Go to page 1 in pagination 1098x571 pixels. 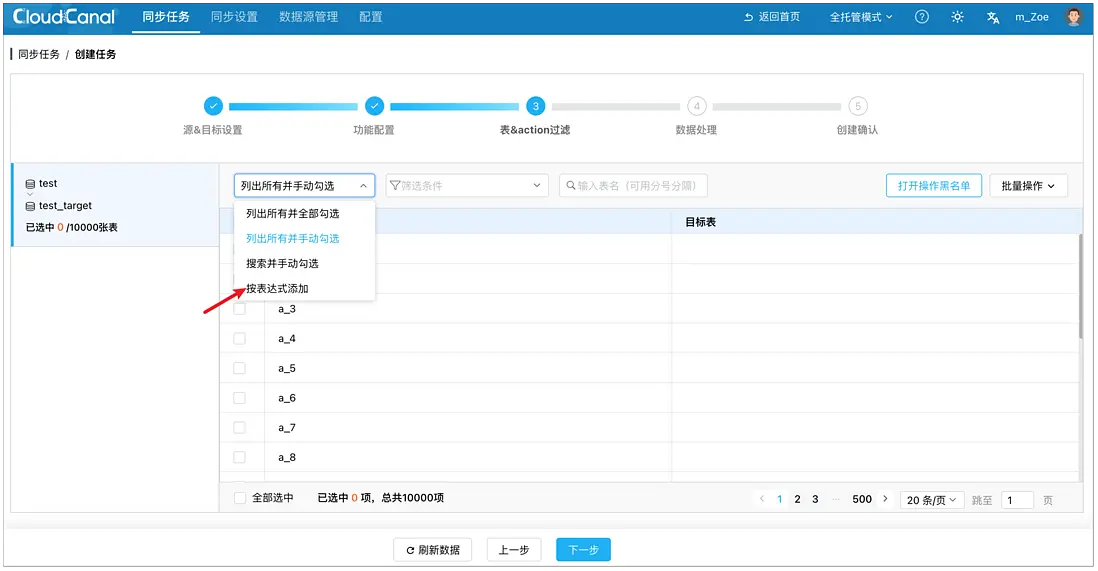[x=779, y=499]
